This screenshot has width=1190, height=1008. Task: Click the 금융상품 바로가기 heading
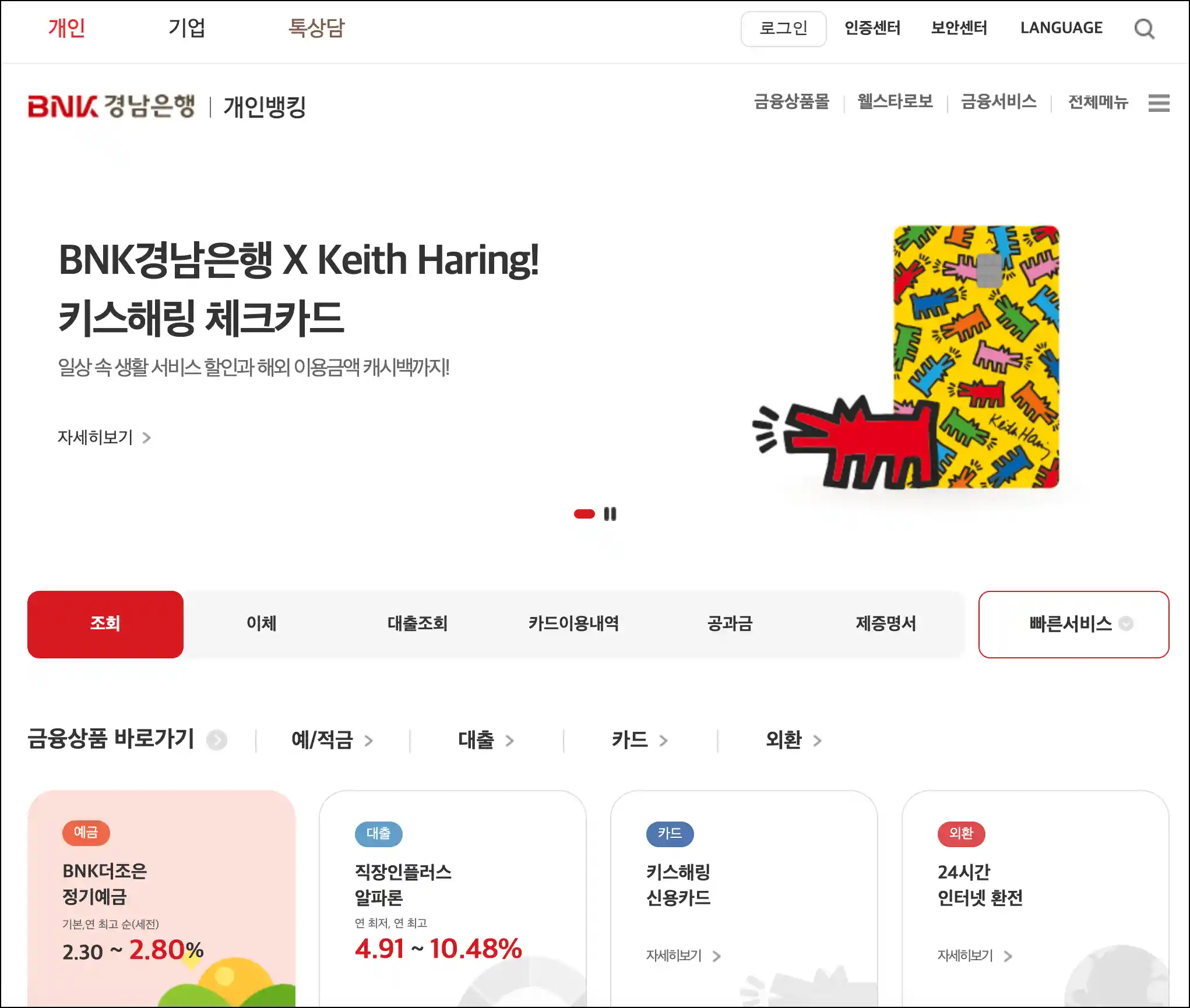[x=111, y=739]
